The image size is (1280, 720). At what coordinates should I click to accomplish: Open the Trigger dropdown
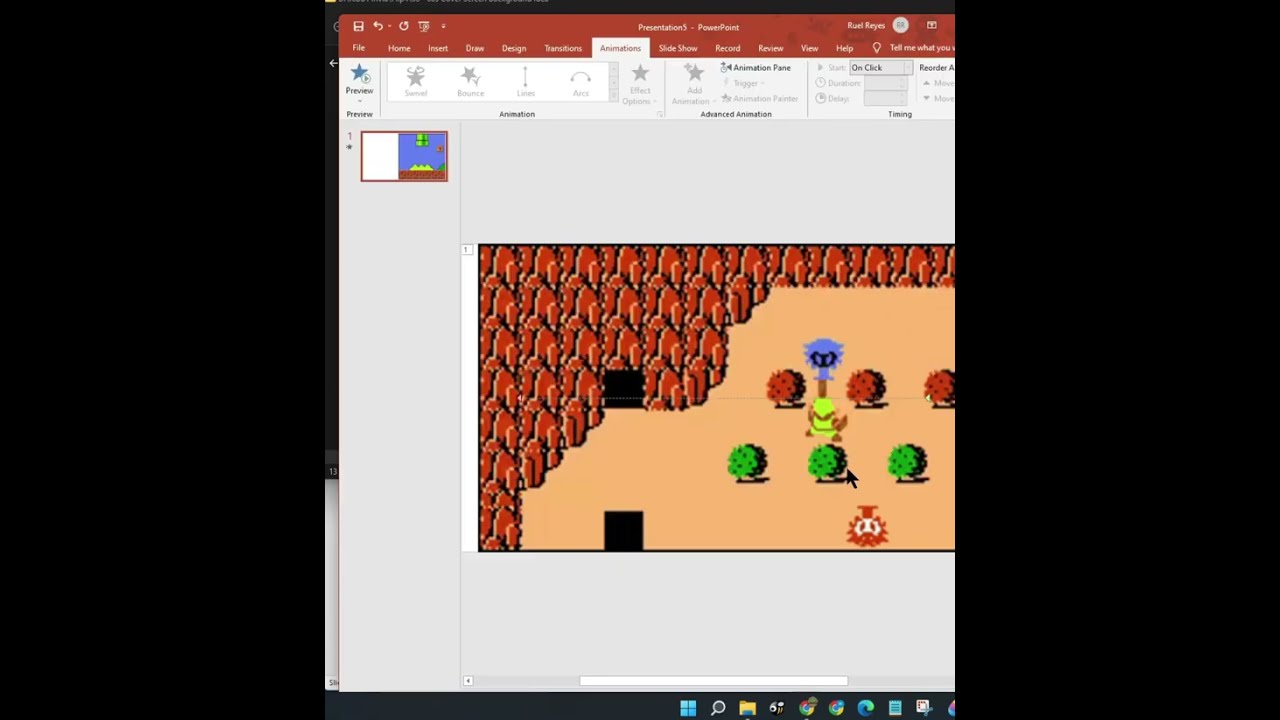(745, 83)
